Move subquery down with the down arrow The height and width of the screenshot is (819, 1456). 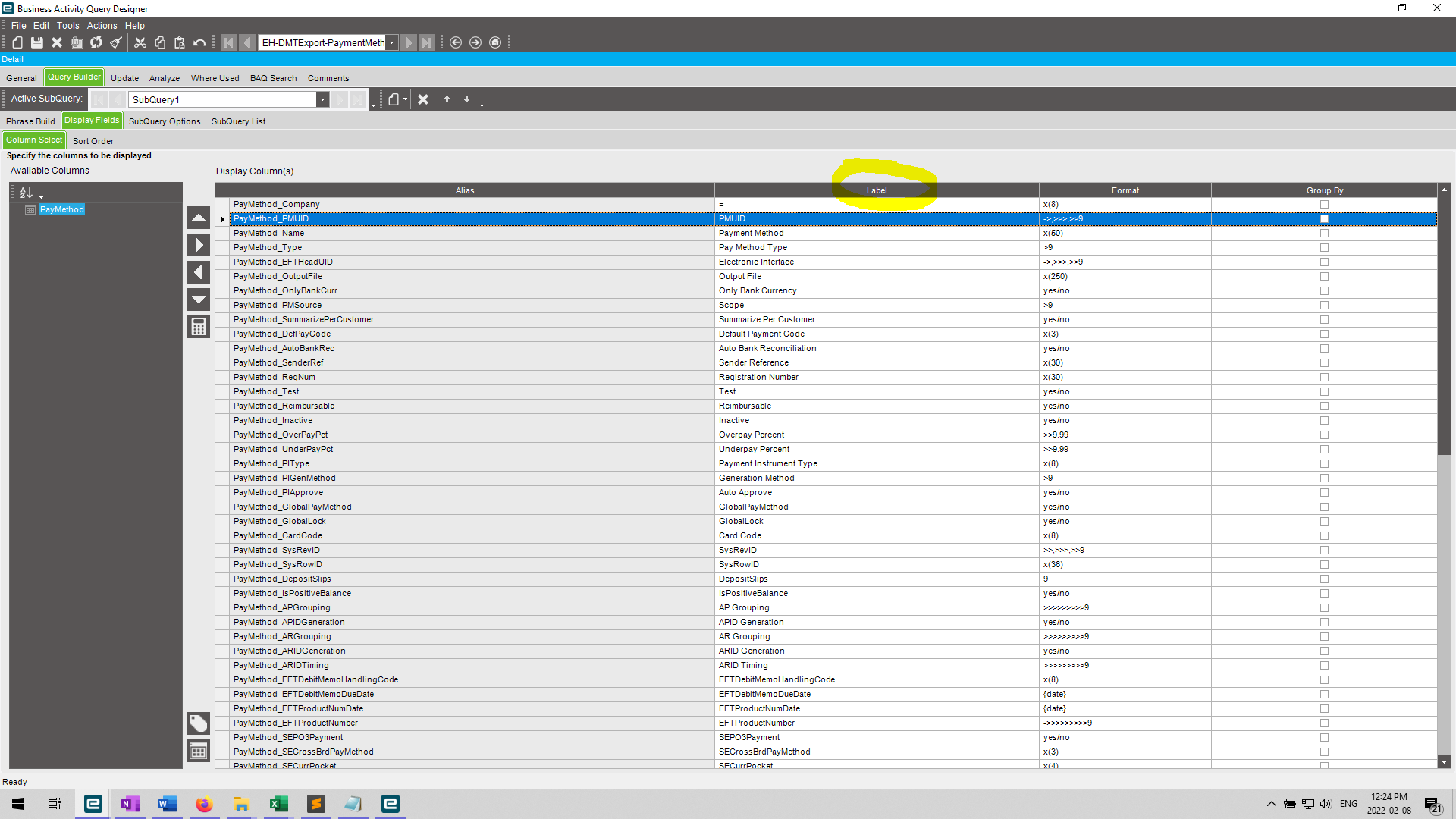466,99
